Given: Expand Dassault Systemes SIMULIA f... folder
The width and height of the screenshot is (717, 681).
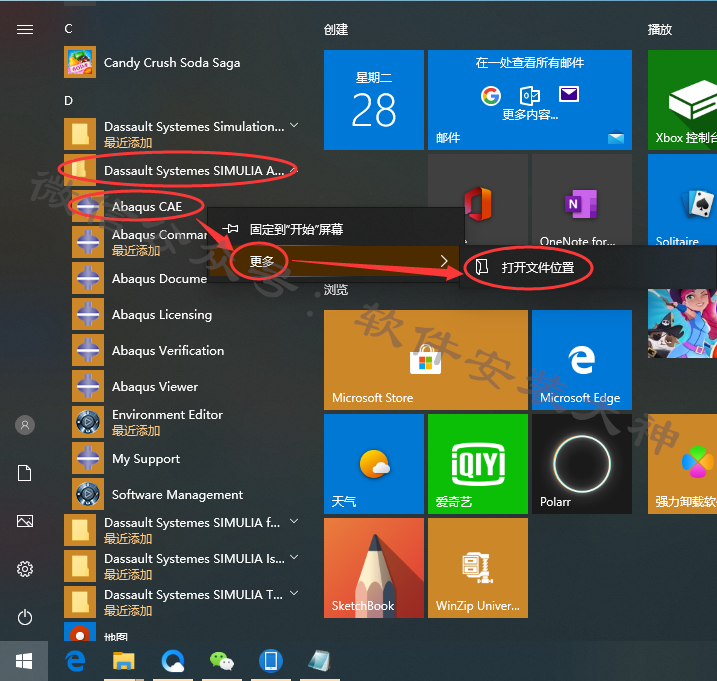Looking at the screenshot, I should [183, 530].
